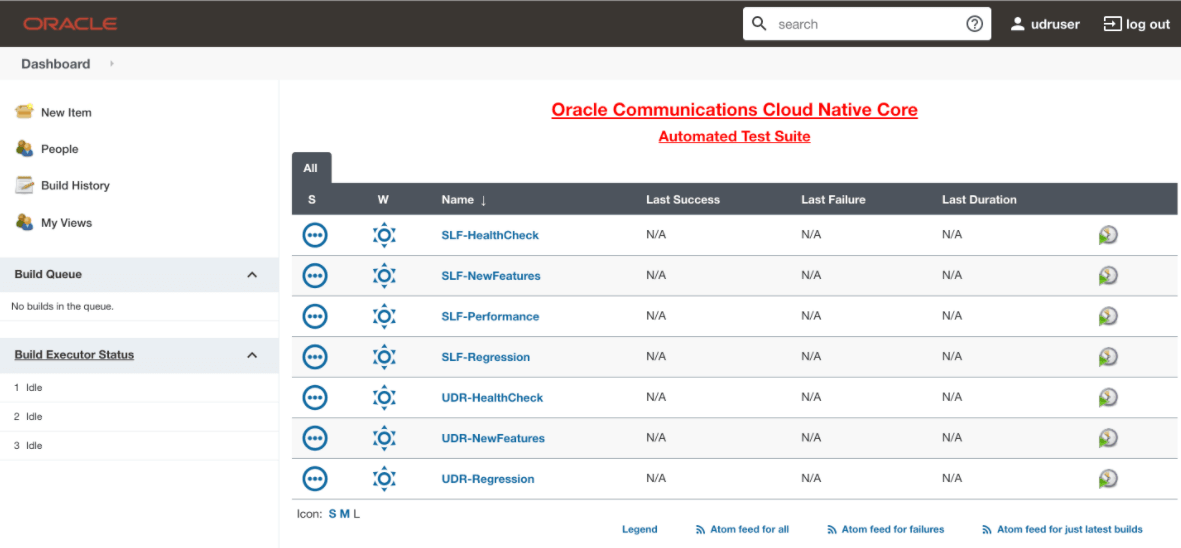Select the All view tab

311,168
